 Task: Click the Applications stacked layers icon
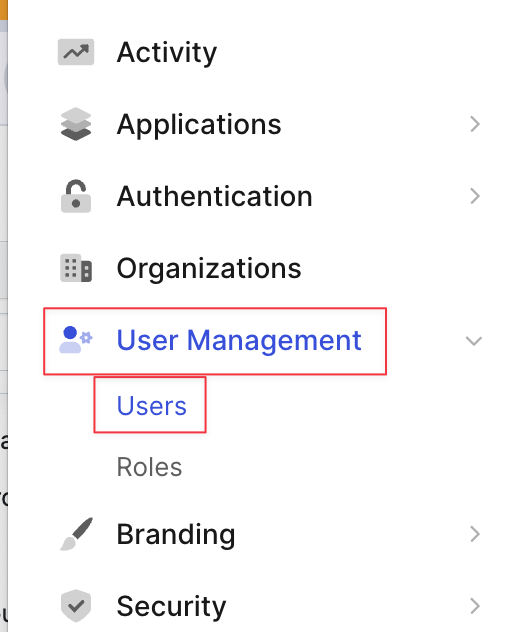(76, 124)
